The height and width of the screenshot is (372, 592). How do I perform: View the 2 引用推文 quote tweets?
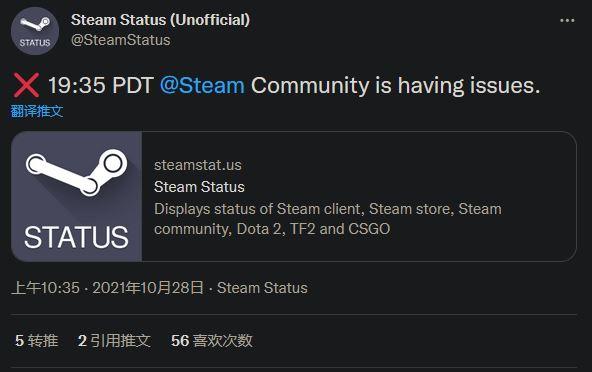[114, 341]
